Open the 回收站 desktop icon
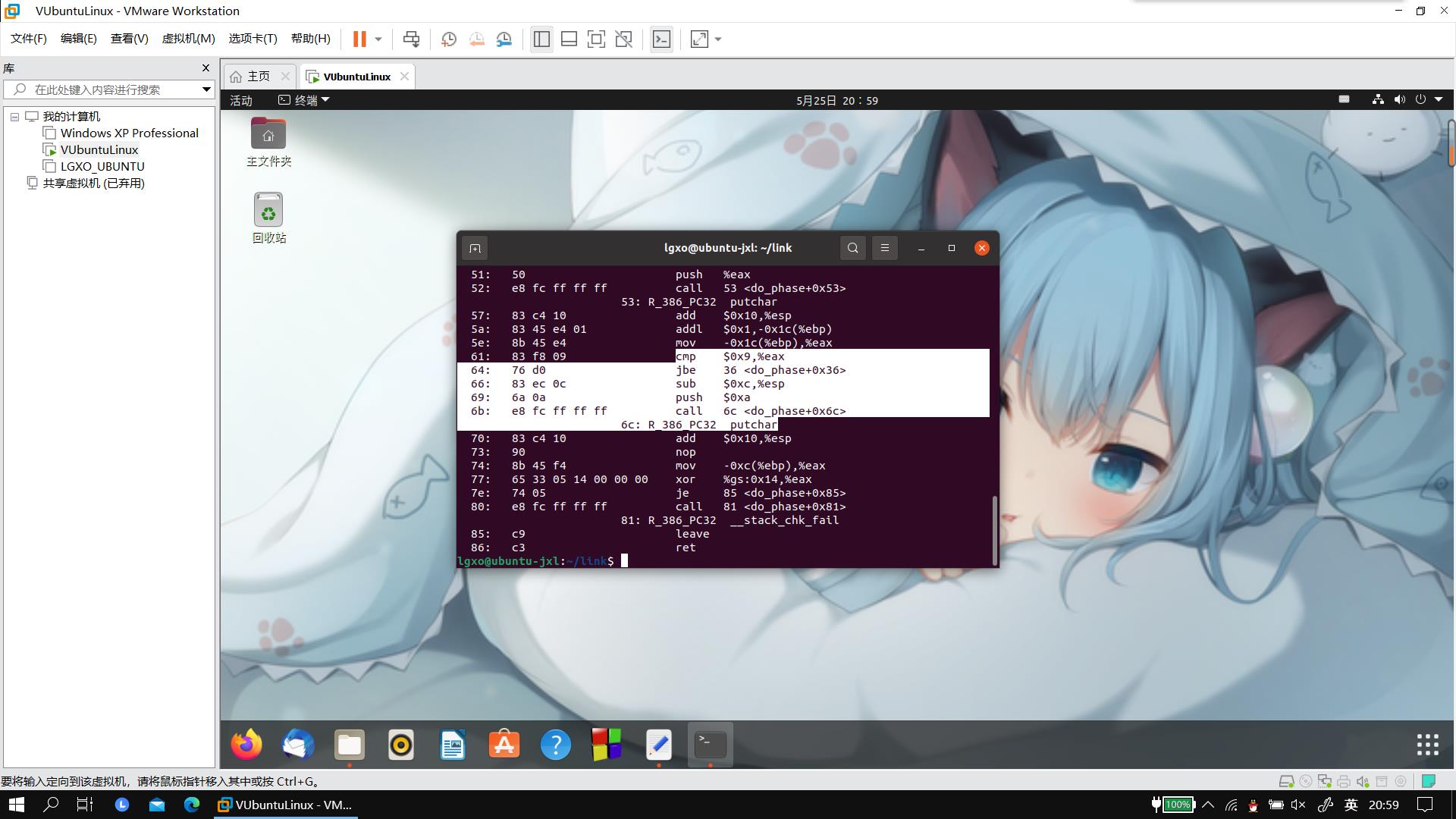Screen dimensions: 1456x819 pos(268,218)
